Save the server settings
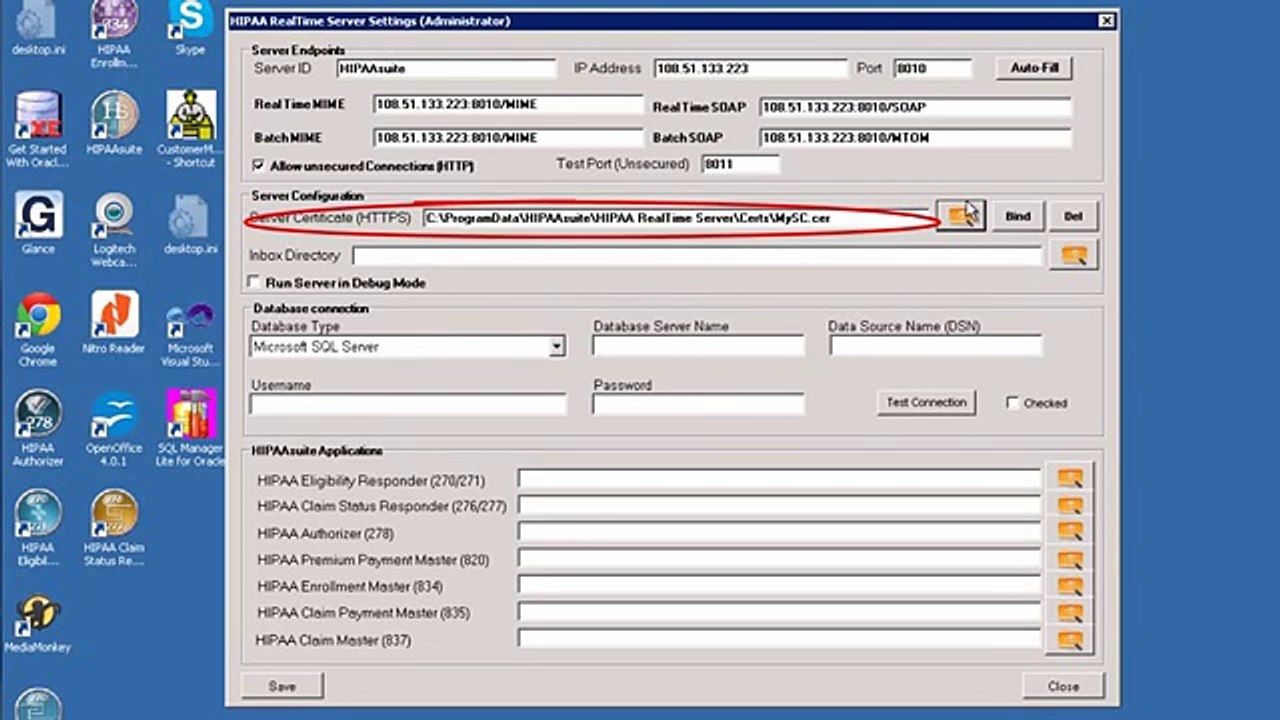The height and width of the screenshot is (720, 1280). (282, 687)
